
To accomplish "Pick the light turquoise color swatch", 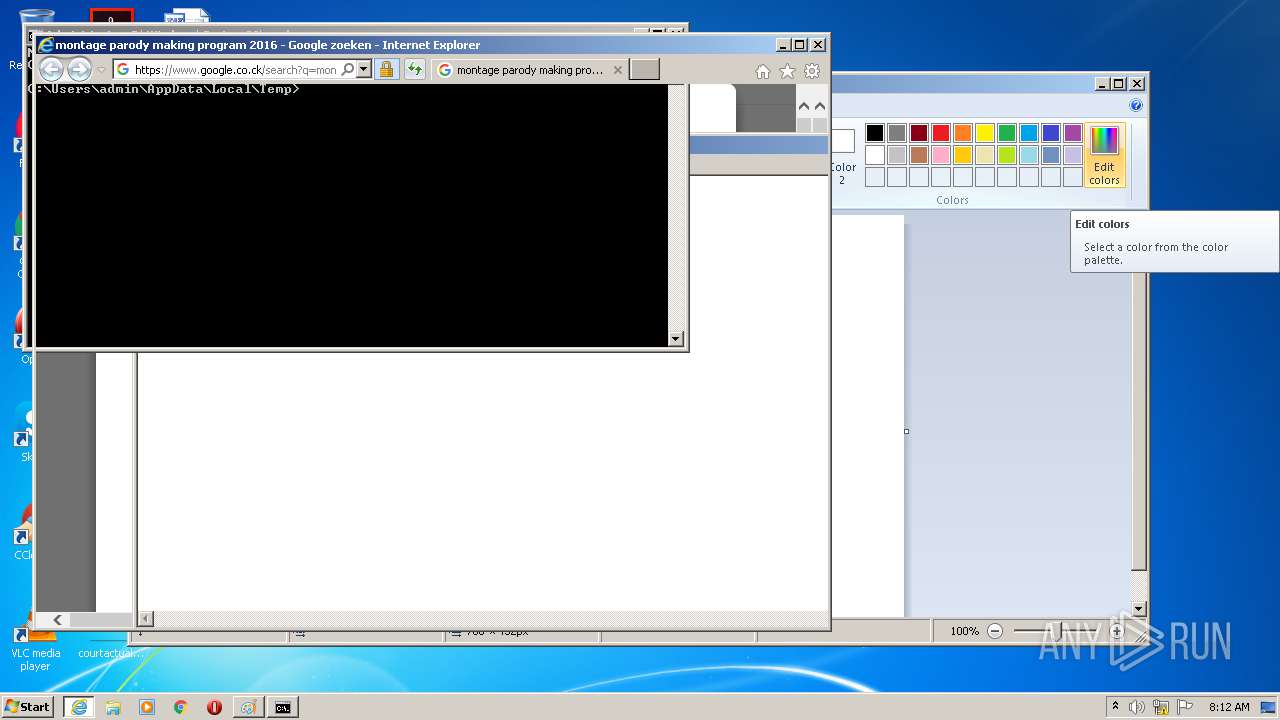I will [1029, 155].
